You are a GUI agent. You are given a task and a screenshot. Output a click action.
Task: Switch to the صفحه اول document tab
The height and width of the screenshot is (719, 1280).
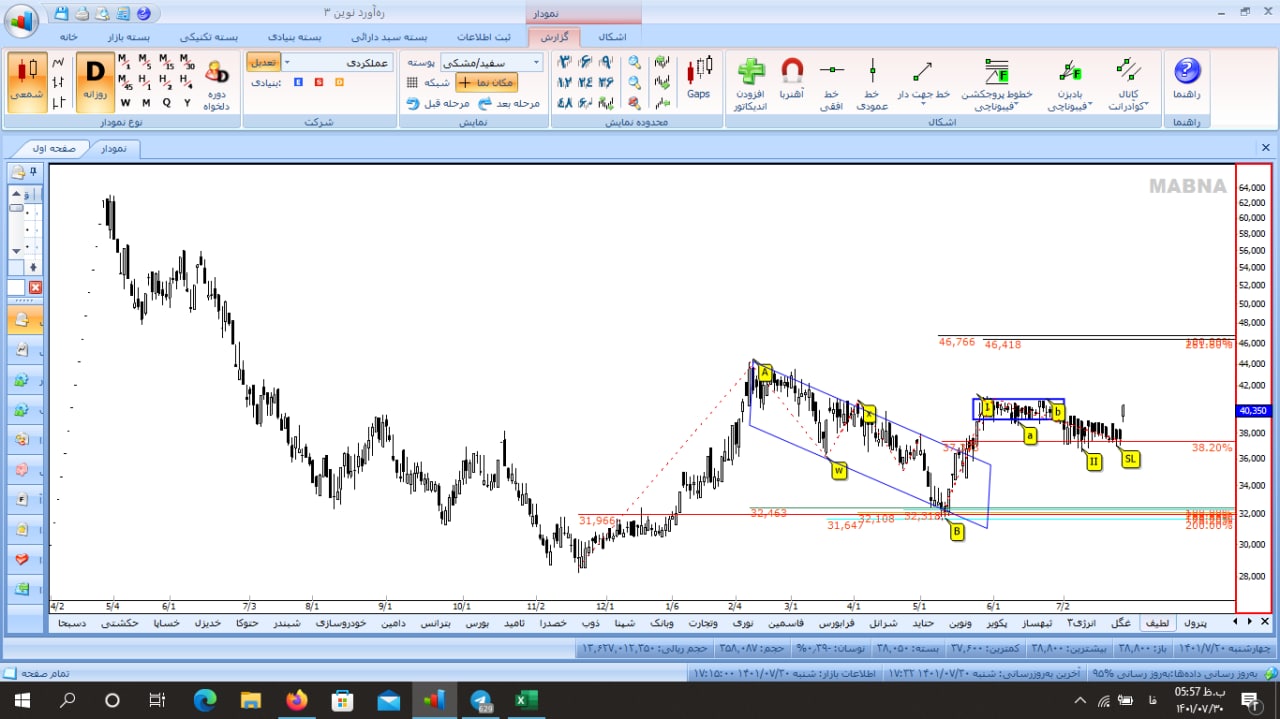[x=53, y=148]
